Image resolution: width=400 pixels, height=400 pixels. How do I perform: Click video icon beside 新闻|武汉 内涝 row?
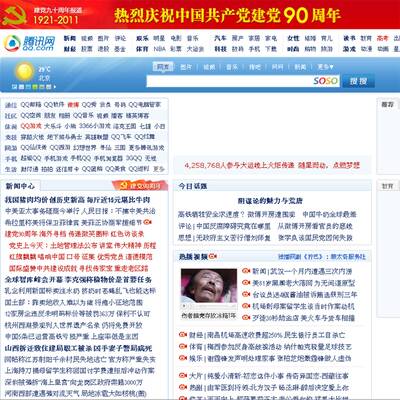pyautogui.click(x=246, y=271)
